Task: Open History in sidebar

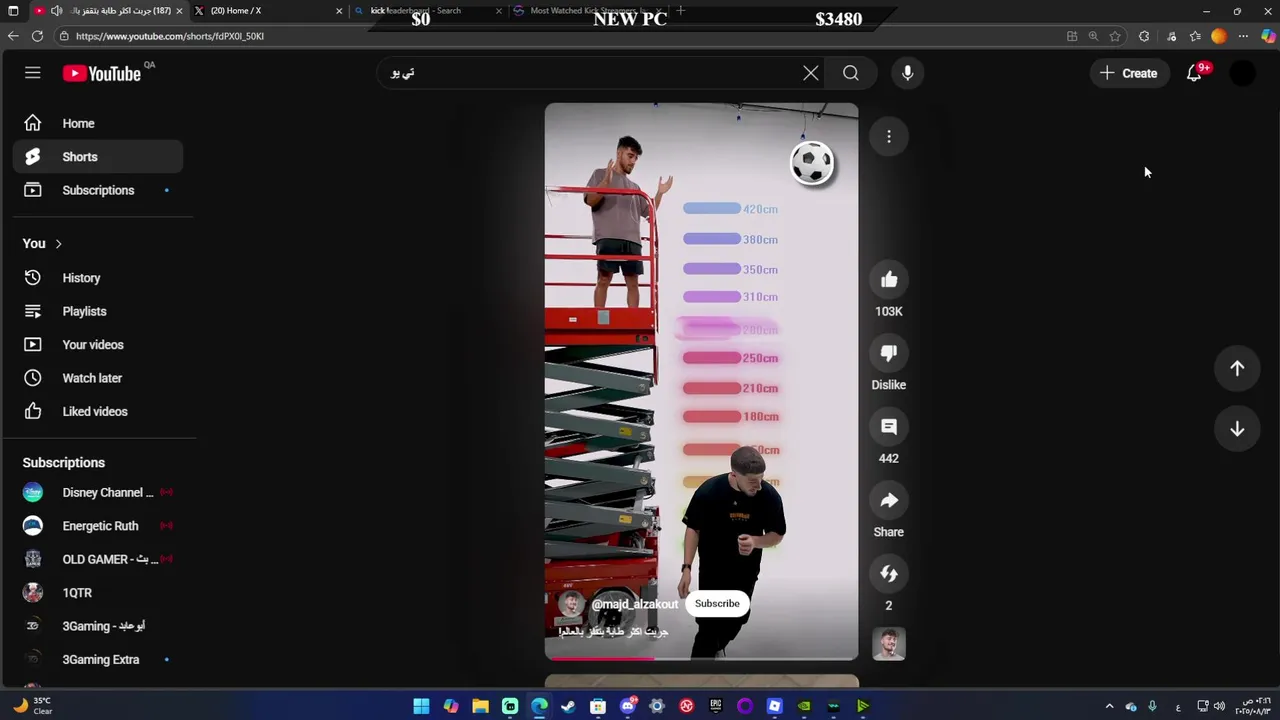Action: 98,278
